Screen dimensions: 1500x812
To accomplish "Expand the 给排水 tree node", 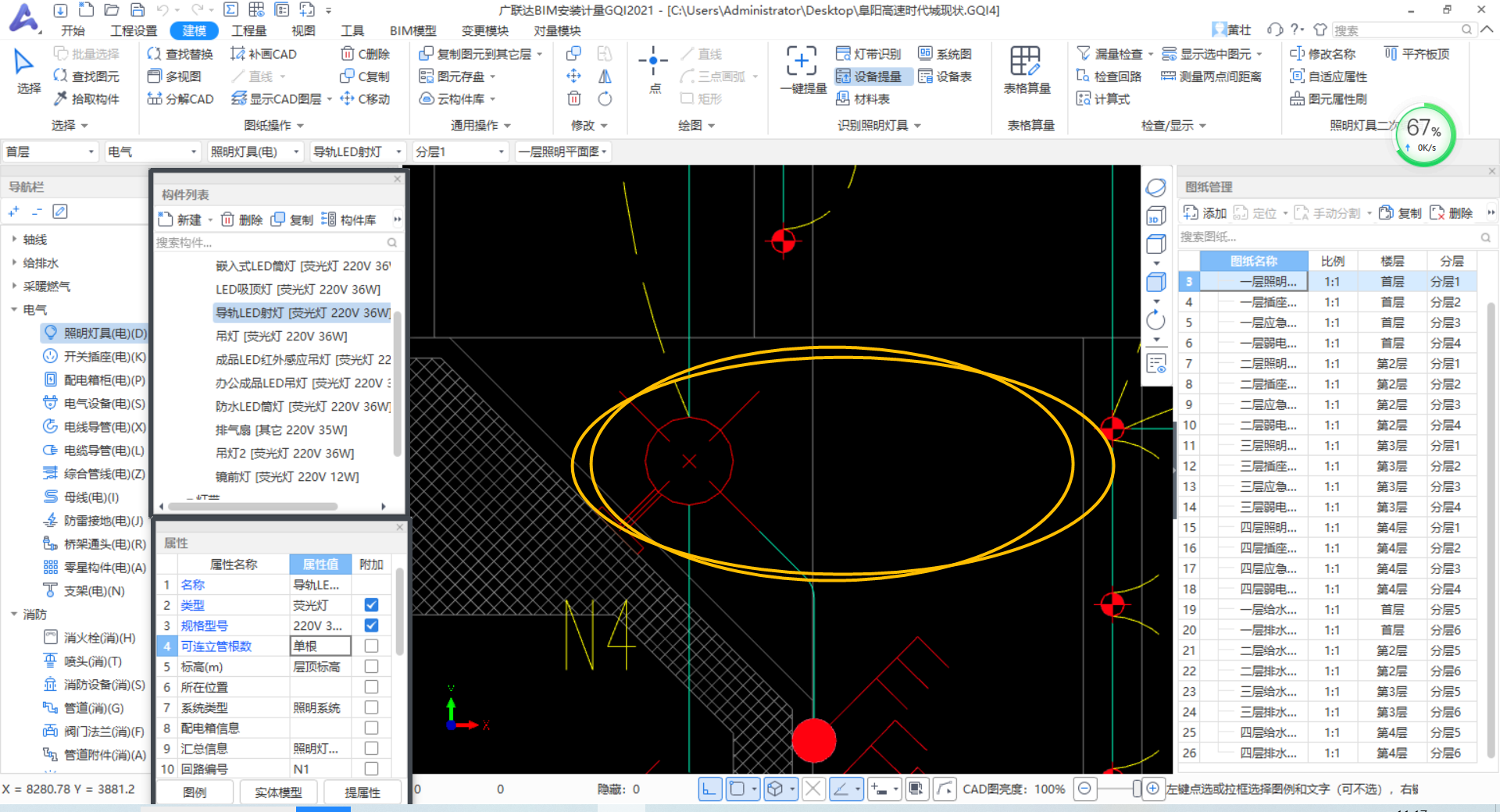I will tap(14, 263).
